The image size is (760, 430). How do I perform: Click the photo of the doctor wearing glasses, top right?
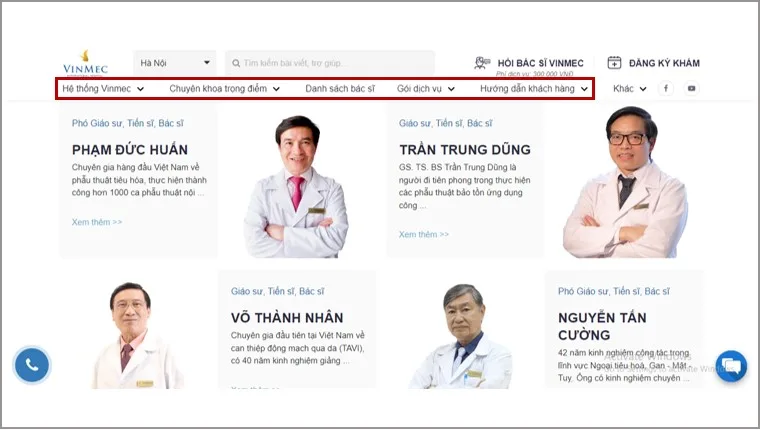tap(625, 183)
